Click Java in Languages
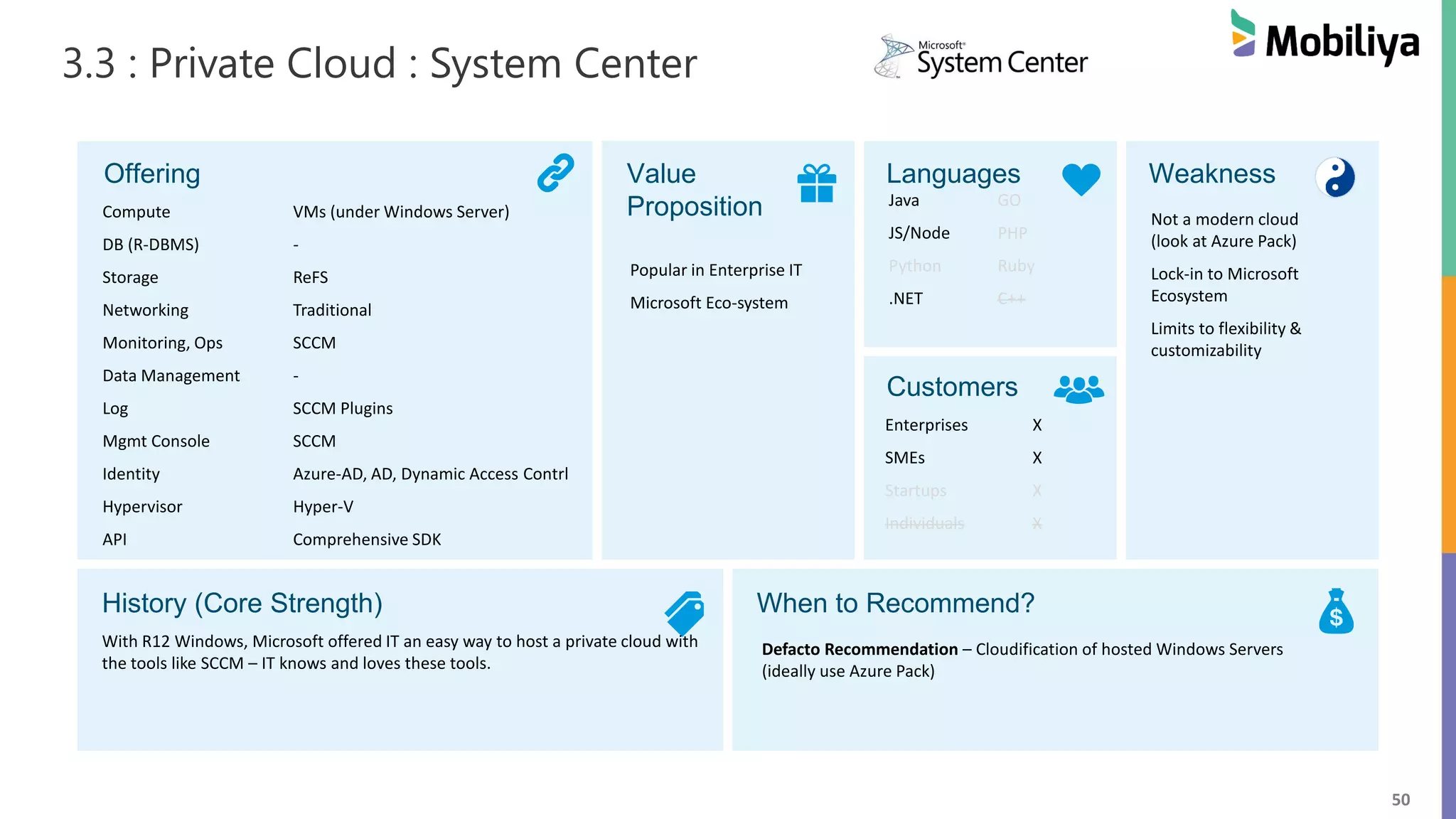This screenshot has width=1456, height=819. tap(904, 200)
